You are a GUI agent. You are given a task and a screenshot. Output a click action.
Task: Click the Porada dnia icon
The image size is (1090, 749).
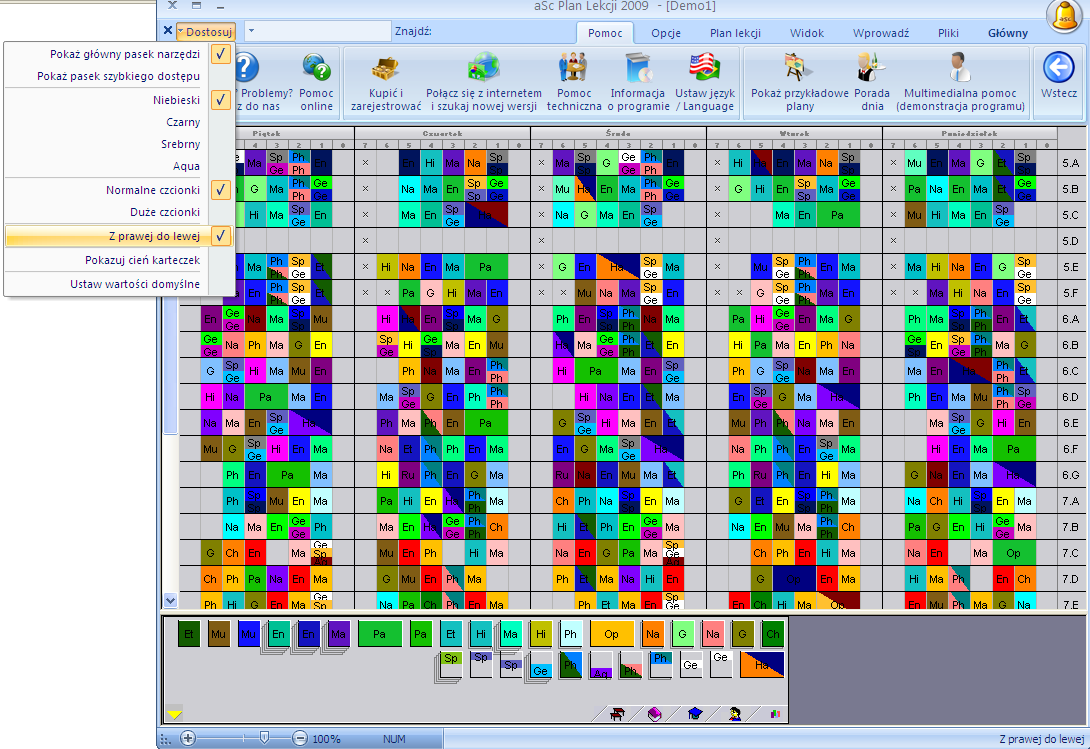click(871, 69)
